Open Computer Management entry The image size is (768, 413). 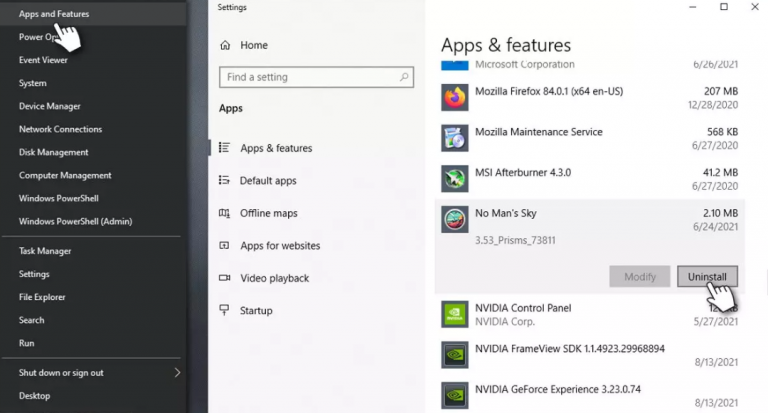pyautogui.click(x=65, y=175)
